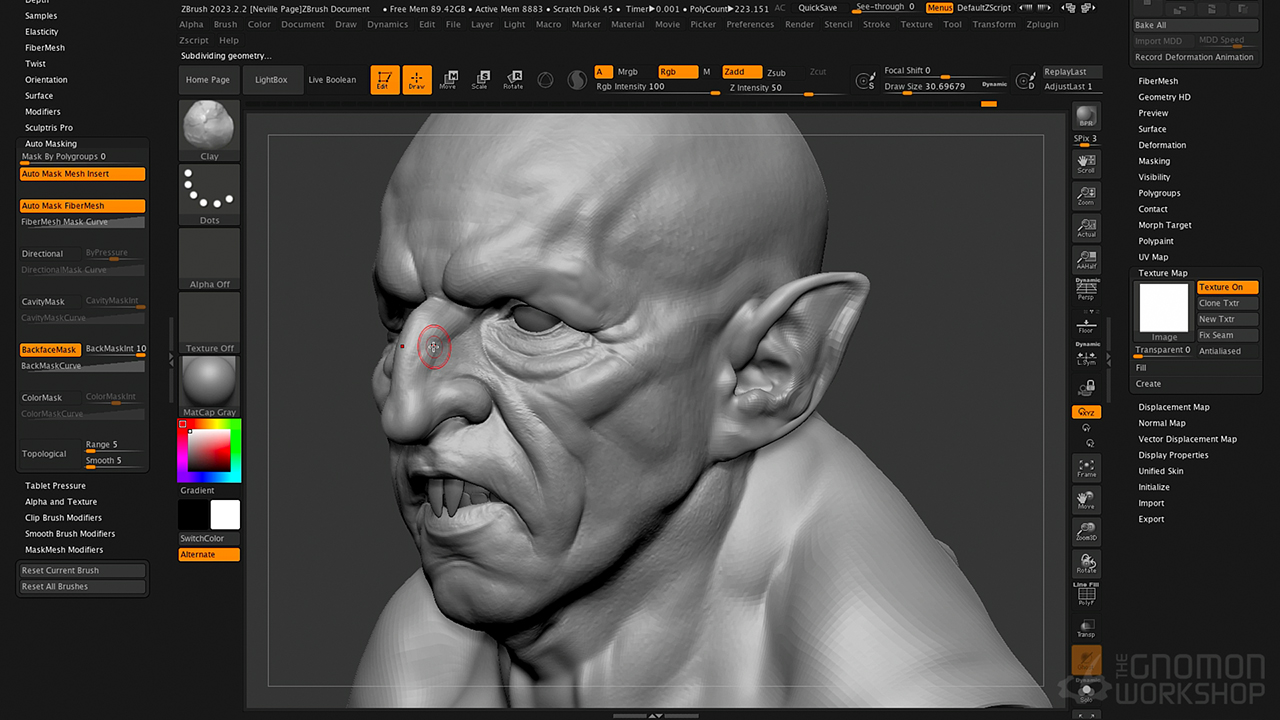This screenshot has height=720, width=1280.
Task: Toggle Zadd sculpt mode
Action: (741, 72)
